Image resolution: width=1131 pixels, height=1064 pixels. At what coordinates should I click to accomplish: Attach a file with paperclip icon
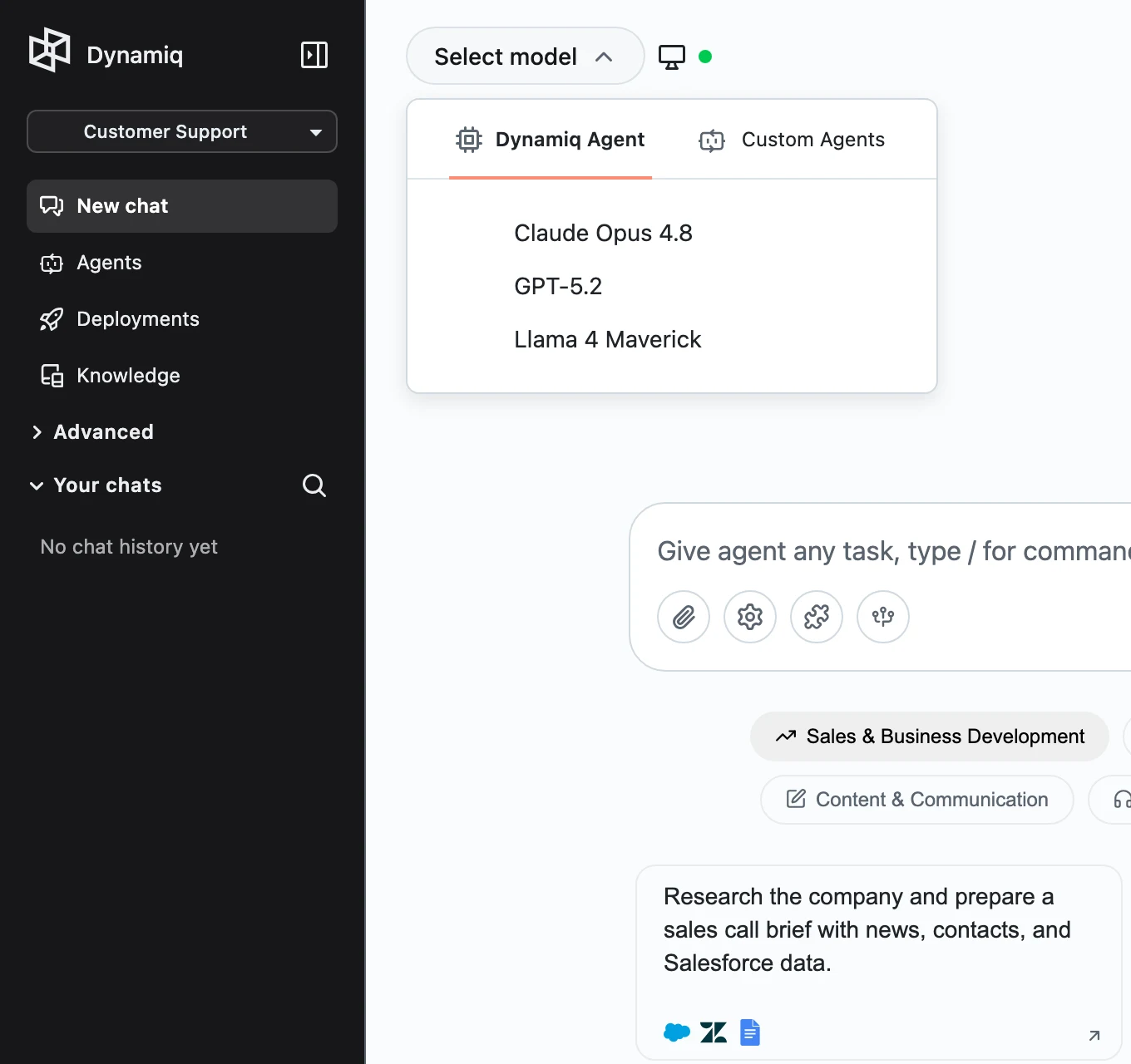(684, 617)
